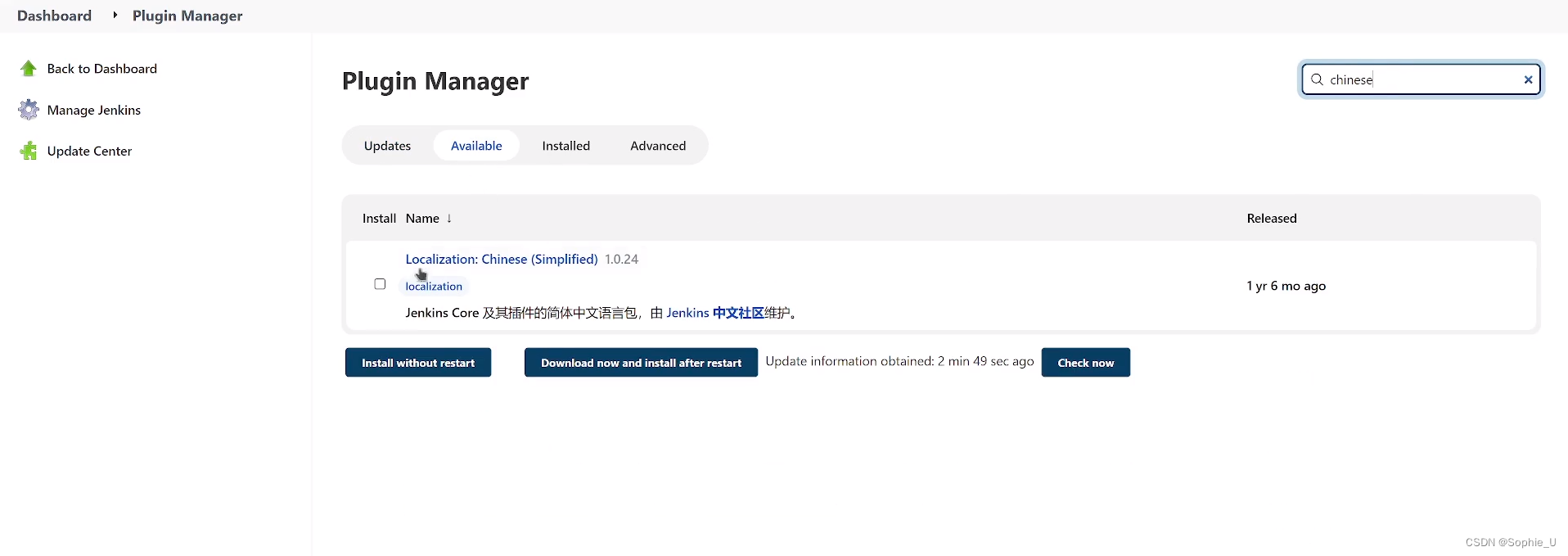1568x556 pixels.
Task: Click the version number 1.0.24
Action: 621,259
